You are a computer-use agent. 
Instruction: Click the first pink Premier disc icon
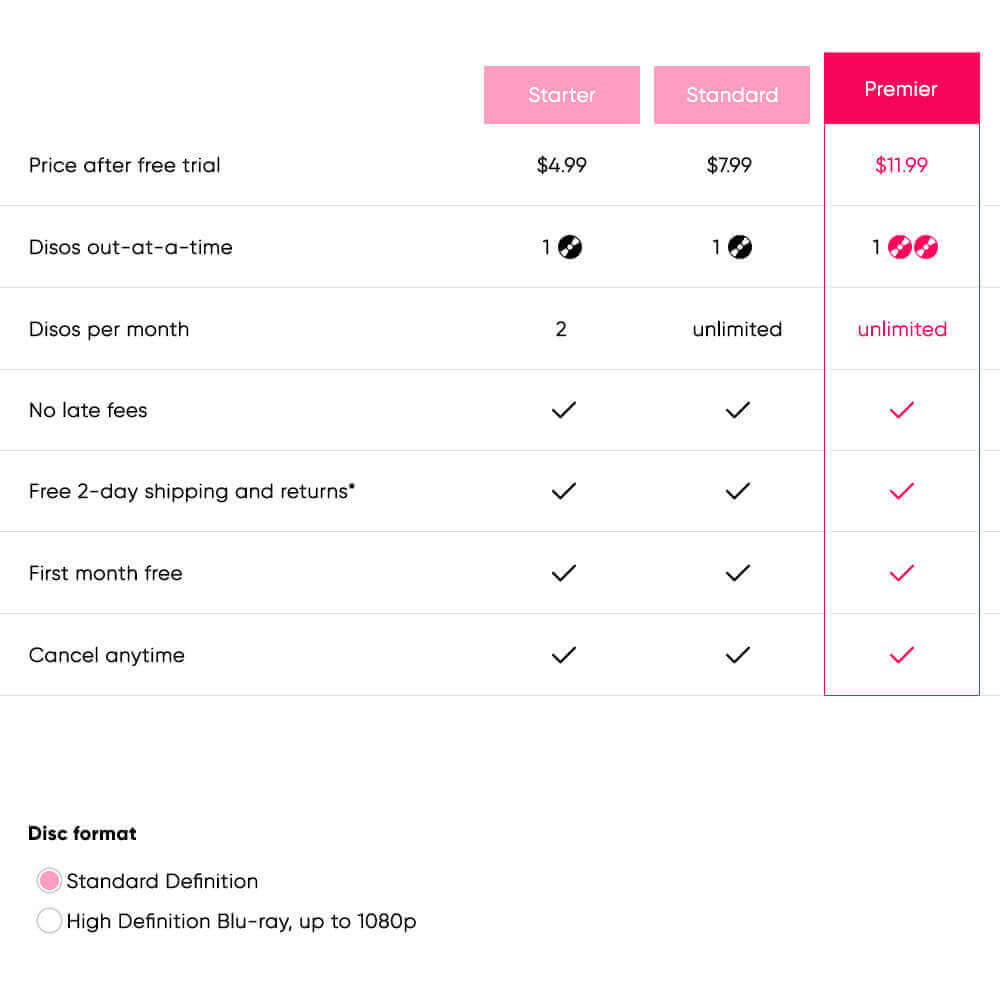(899, 247)
